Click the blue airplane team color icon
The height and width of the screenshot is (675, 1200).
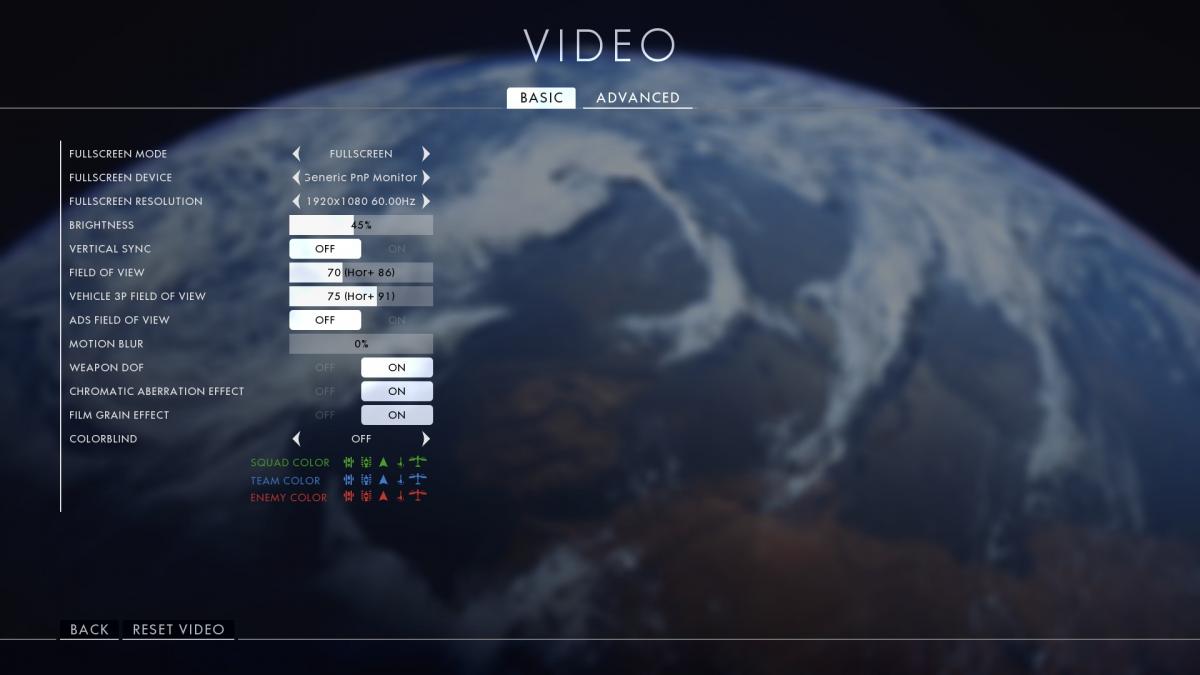click(x=418, y=479)
